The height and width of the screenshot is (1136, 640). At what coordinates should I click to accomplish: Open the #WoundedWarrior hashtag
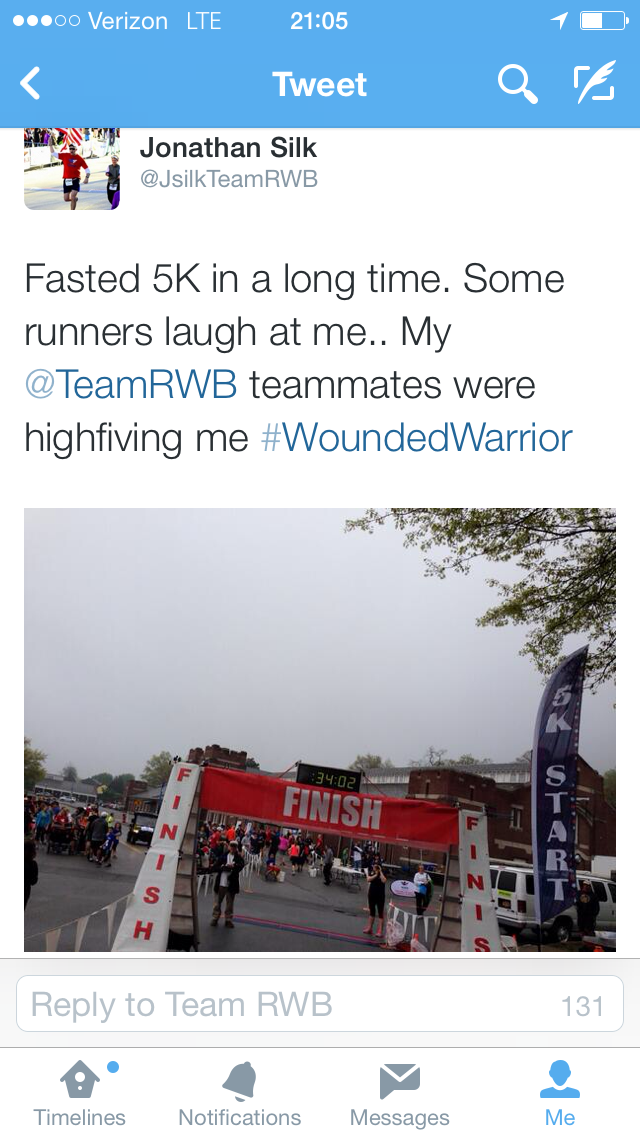(416, 438)
